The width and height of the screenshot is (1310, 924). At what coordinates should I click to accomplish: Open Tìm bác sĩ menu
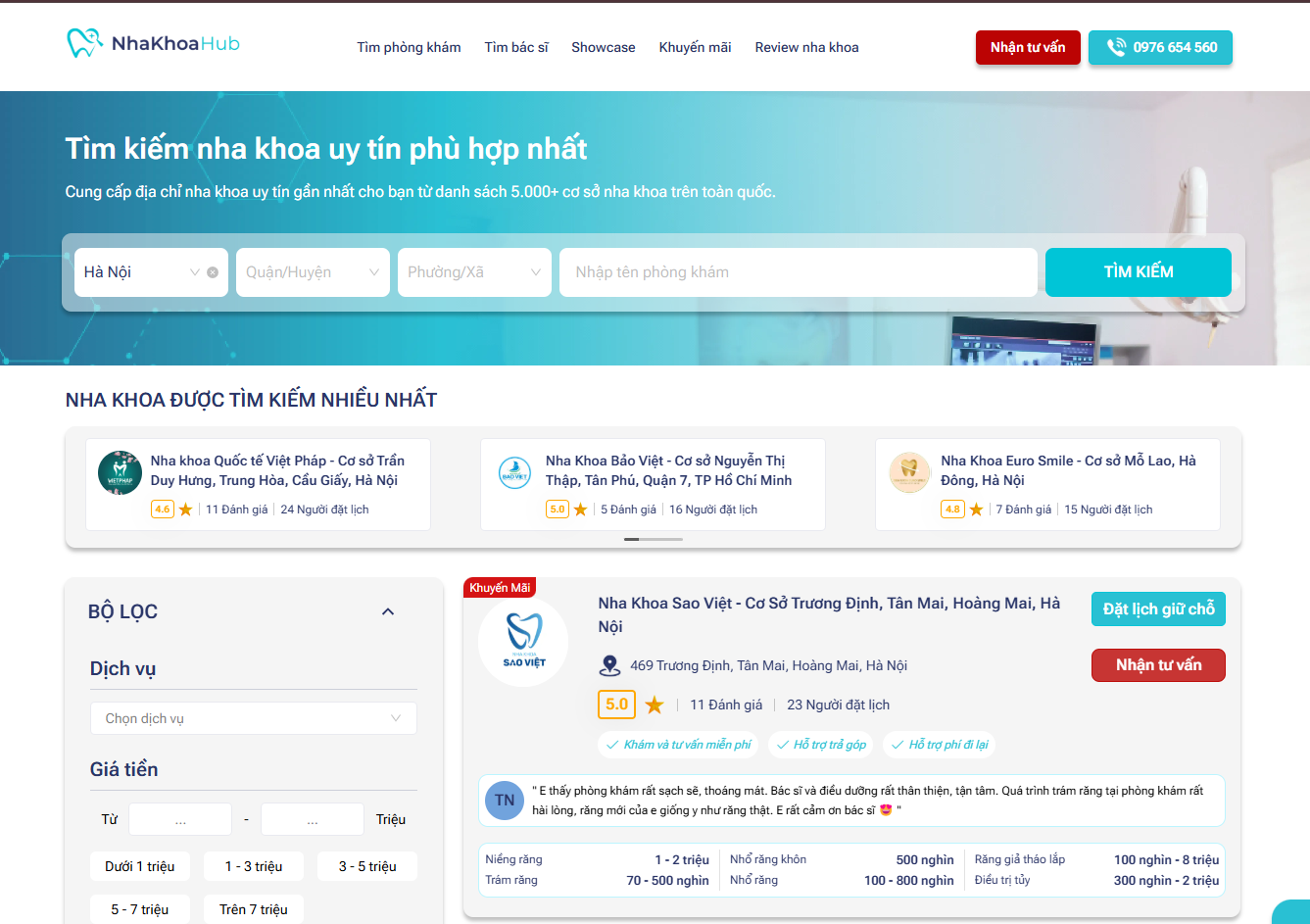[516, 47]
